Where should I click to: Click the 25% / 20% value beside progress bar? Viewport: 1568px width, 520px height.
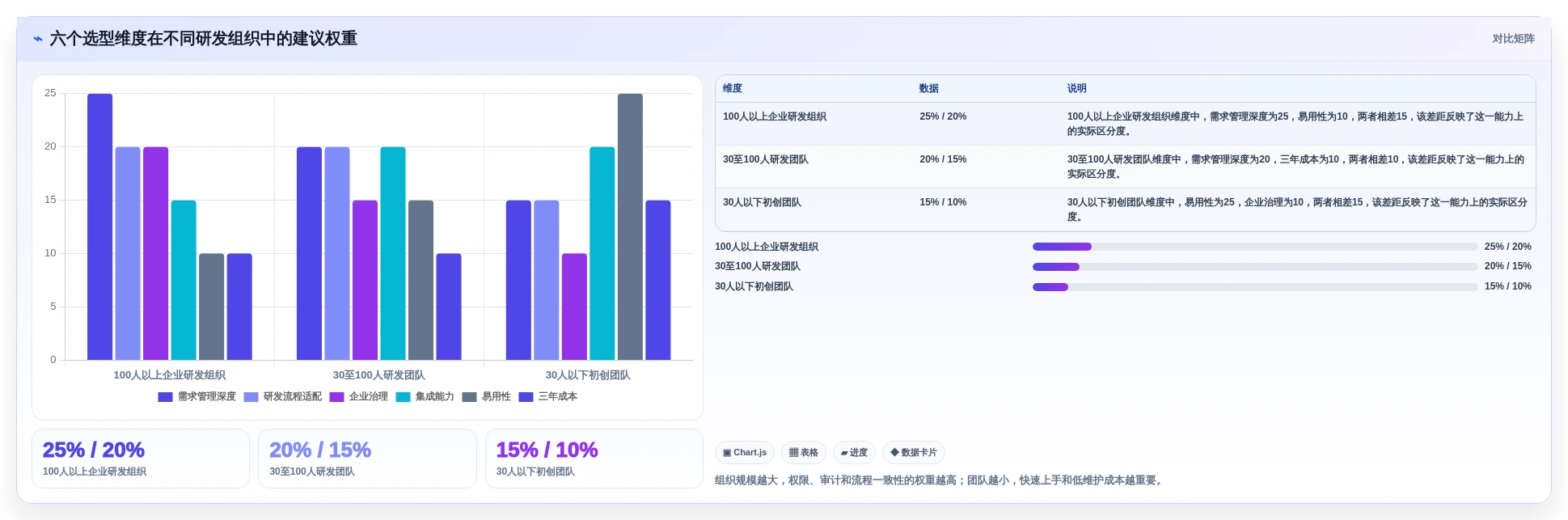tap(1508, 247)
